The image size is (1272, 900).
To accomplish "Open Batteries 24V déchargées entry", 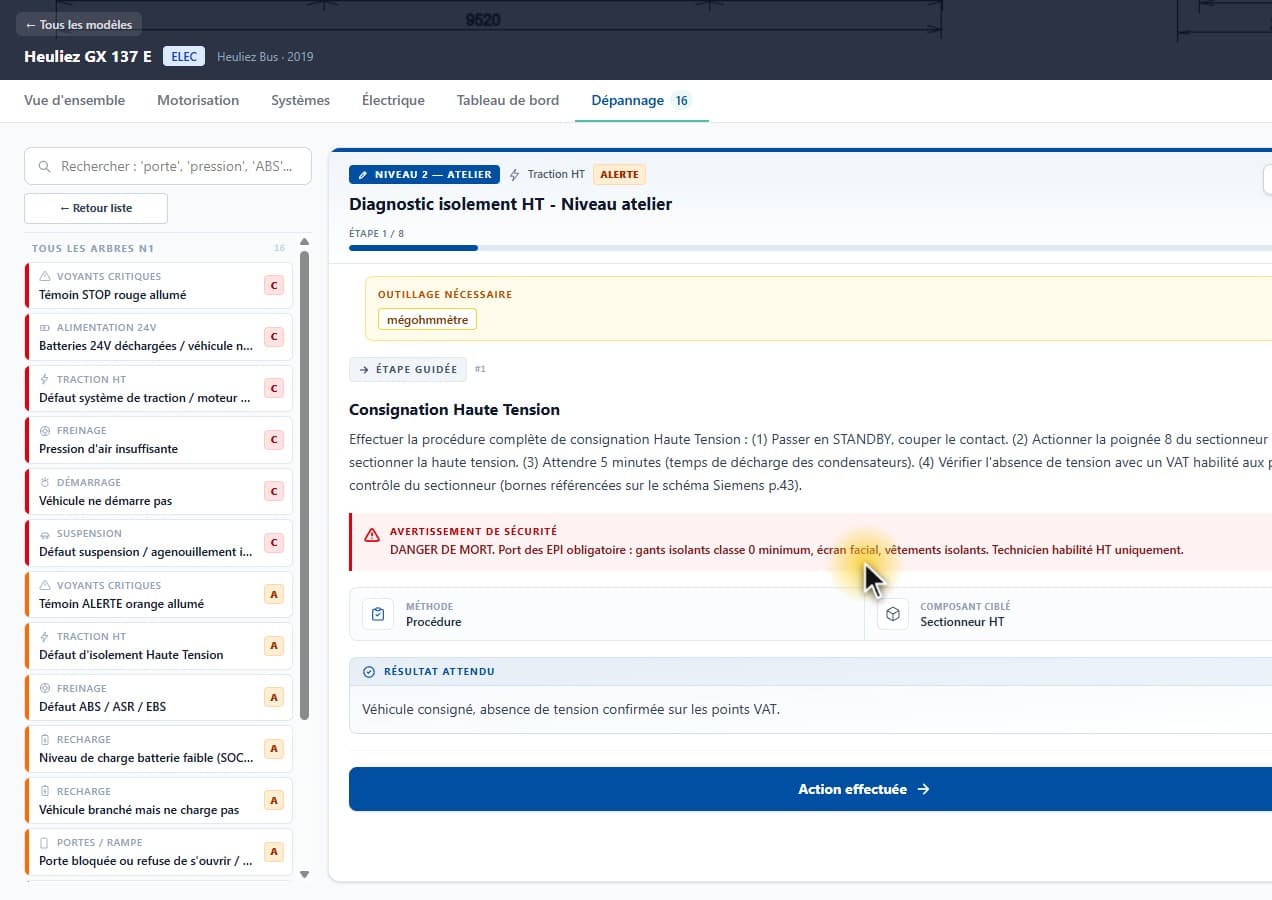I will tap(159, 337).
